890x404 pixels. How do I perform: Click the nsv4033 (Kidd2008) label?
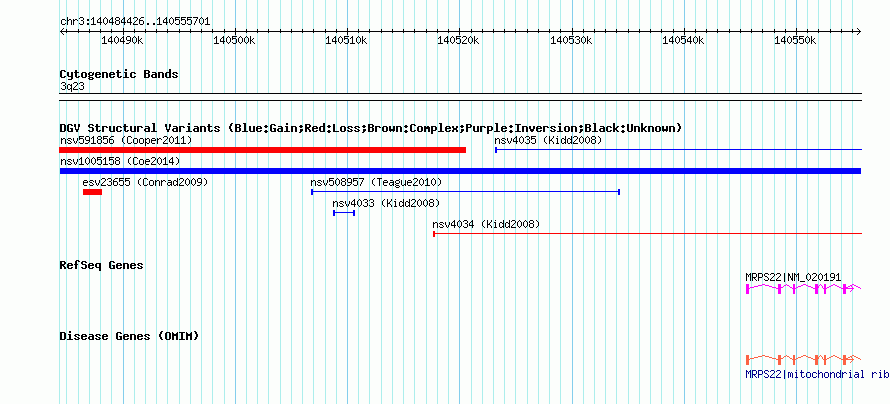386,203
